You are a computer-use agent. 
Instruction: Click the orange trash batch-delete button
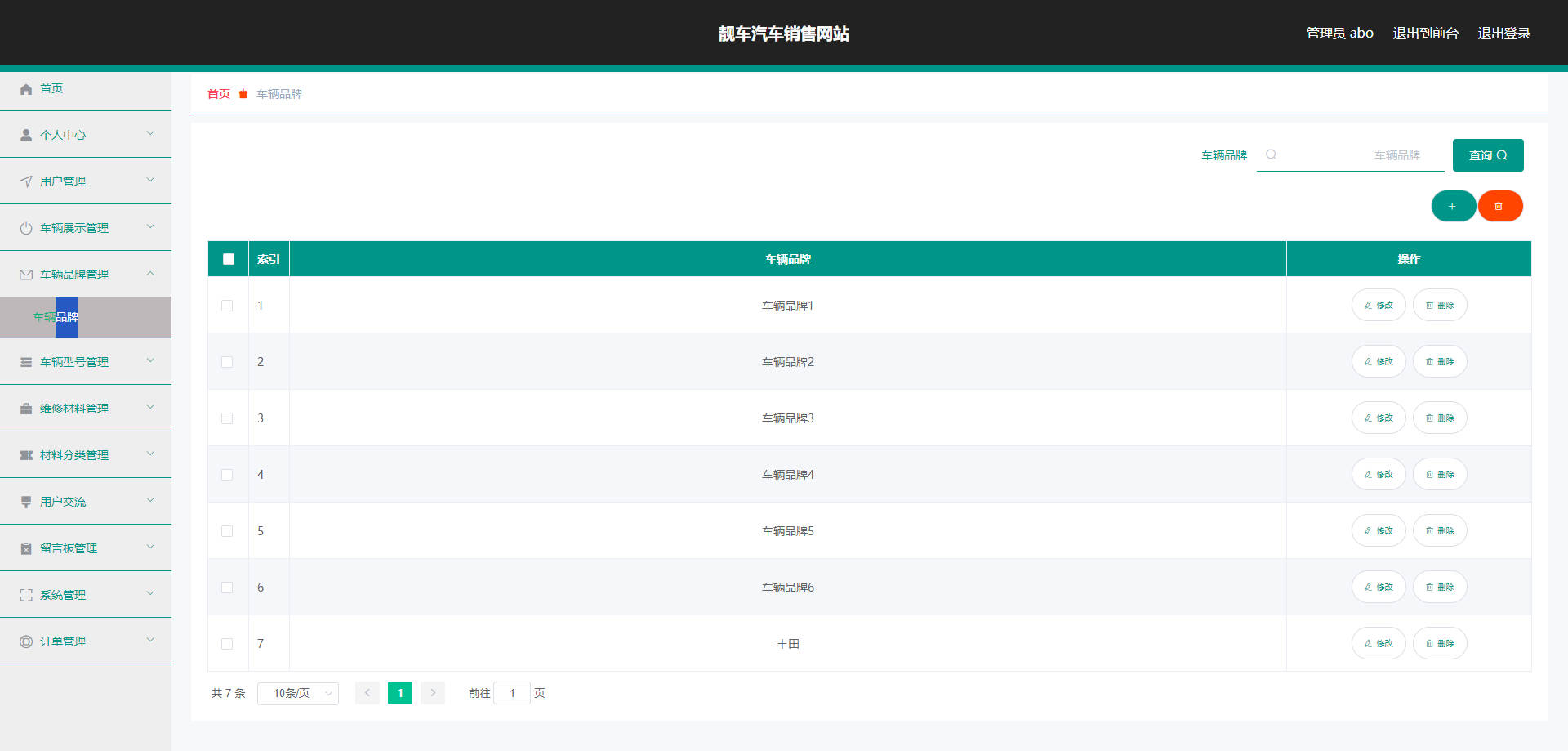pyautogui.click(x=1499, y=206)
